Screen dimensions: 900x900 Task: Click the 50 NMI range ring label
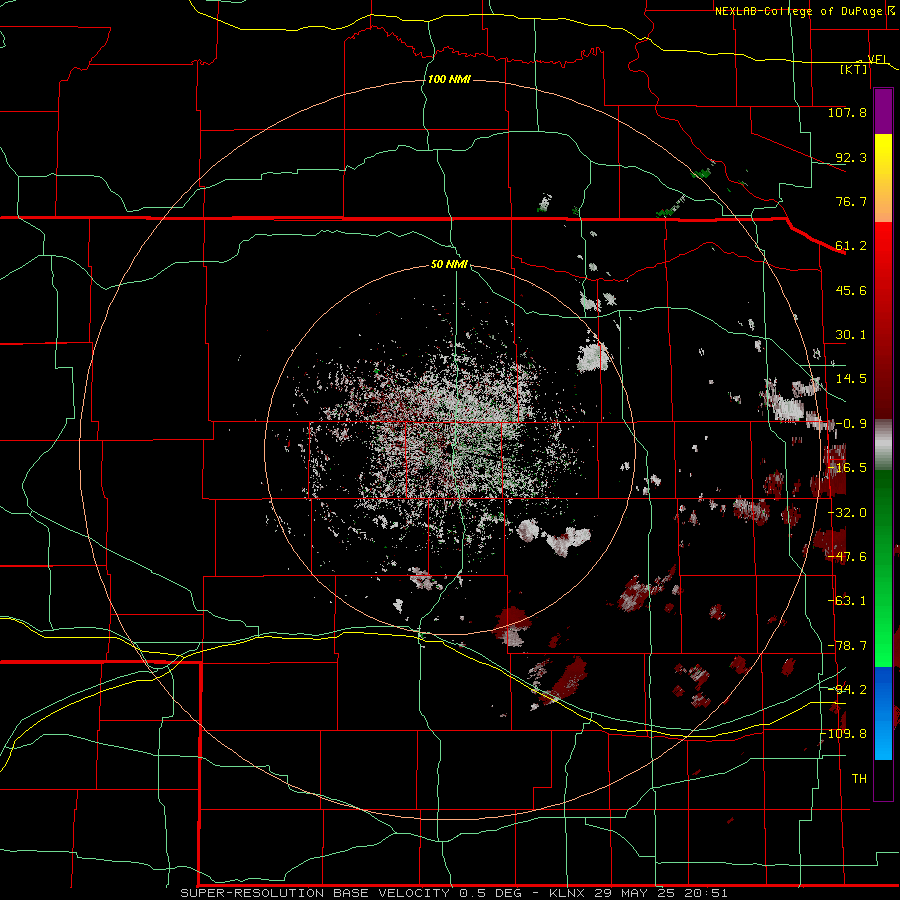coord(449,265)
